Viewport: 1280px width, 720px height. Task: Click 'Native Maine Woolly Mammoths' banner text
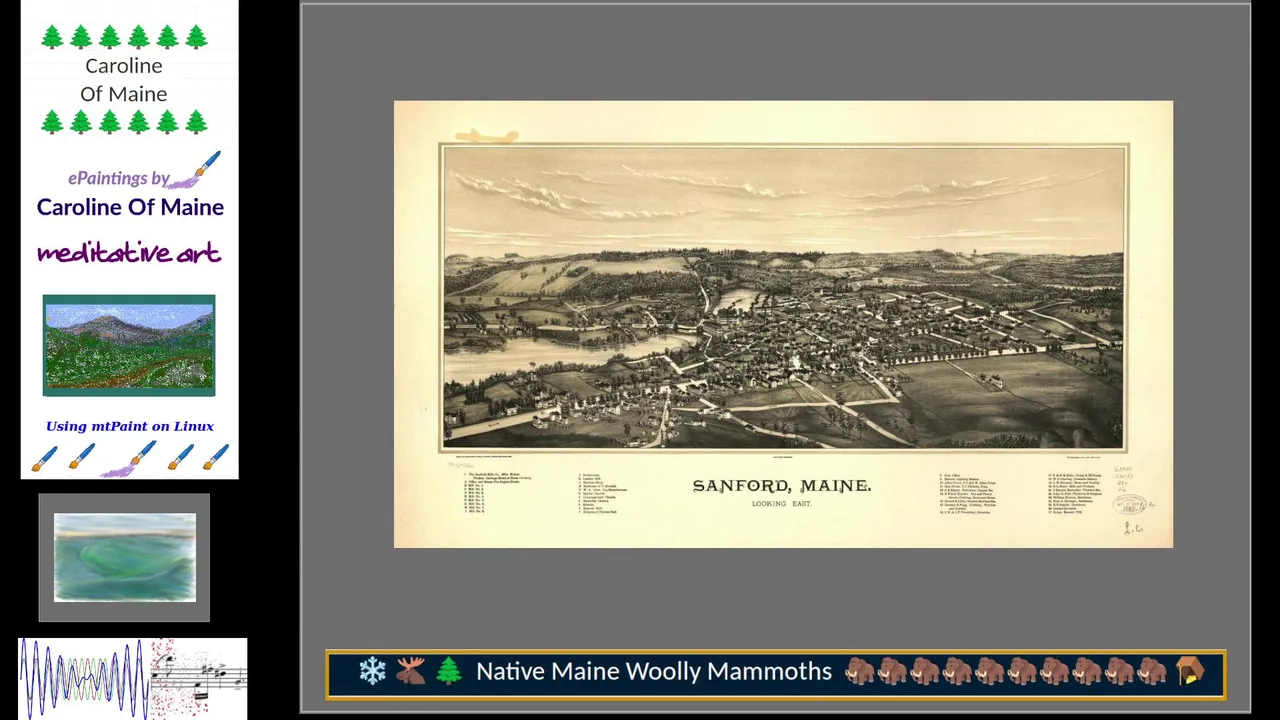654,671
